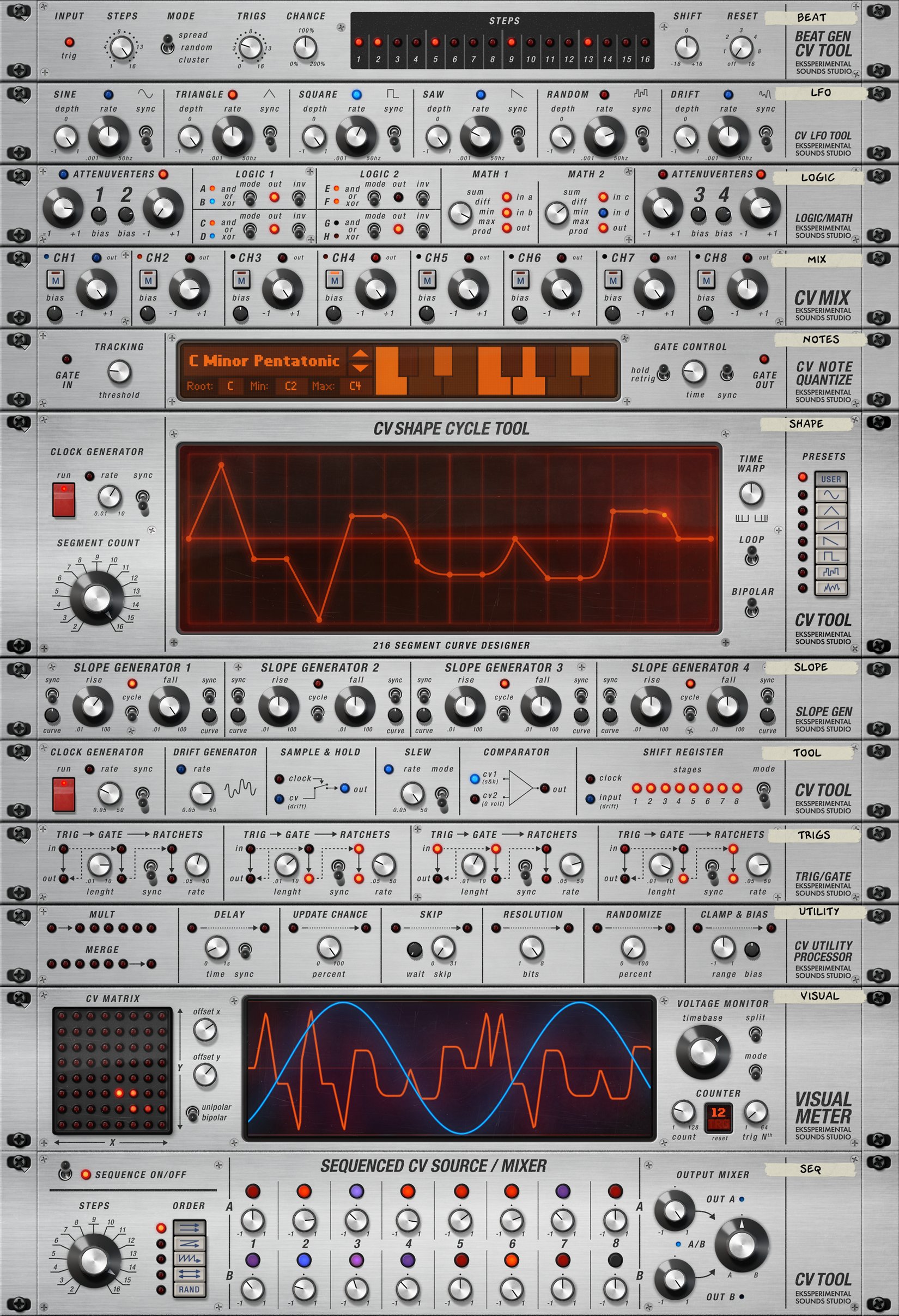
Task: Select the random stepped shape preset
Action: 831,572
